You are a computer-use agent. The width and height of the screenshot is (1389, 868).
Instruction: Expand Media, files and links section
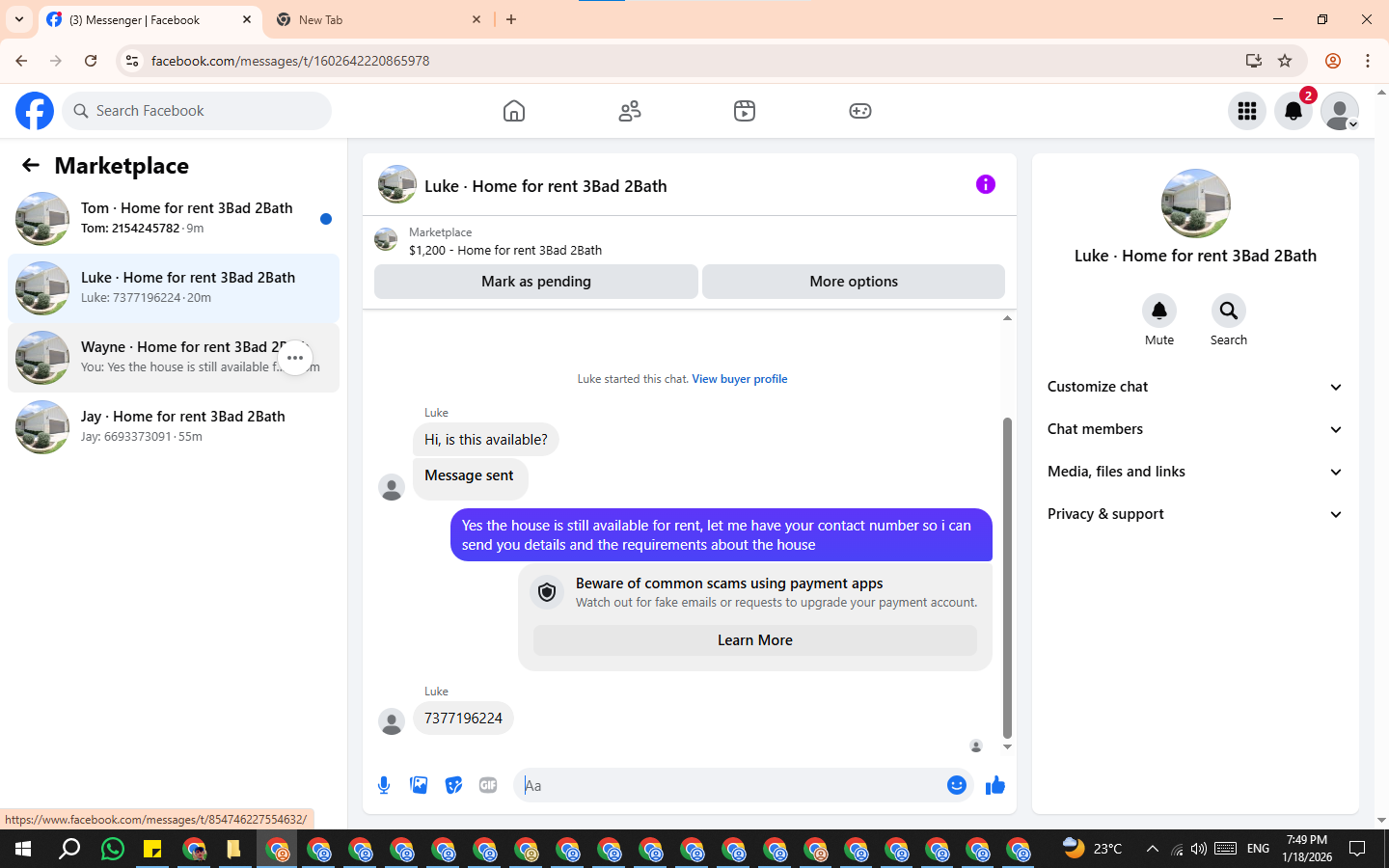pos(1195,472)
